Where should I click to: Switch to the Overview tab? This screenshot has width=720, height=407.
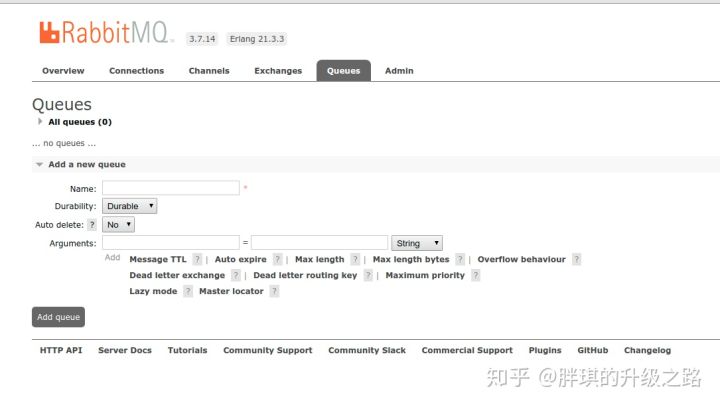[x=63, y=71]
